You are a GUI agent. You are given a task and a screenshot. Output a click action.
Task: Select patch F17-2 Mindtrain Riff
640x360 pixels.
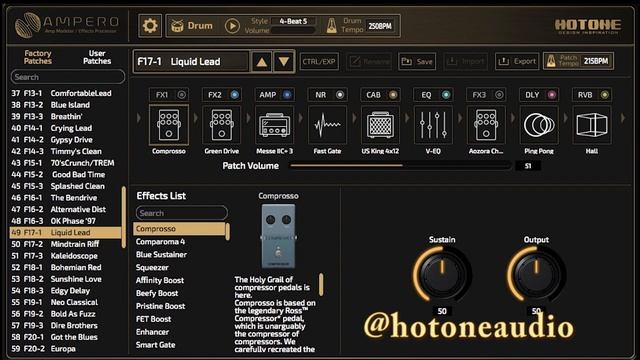click(65, 244)
